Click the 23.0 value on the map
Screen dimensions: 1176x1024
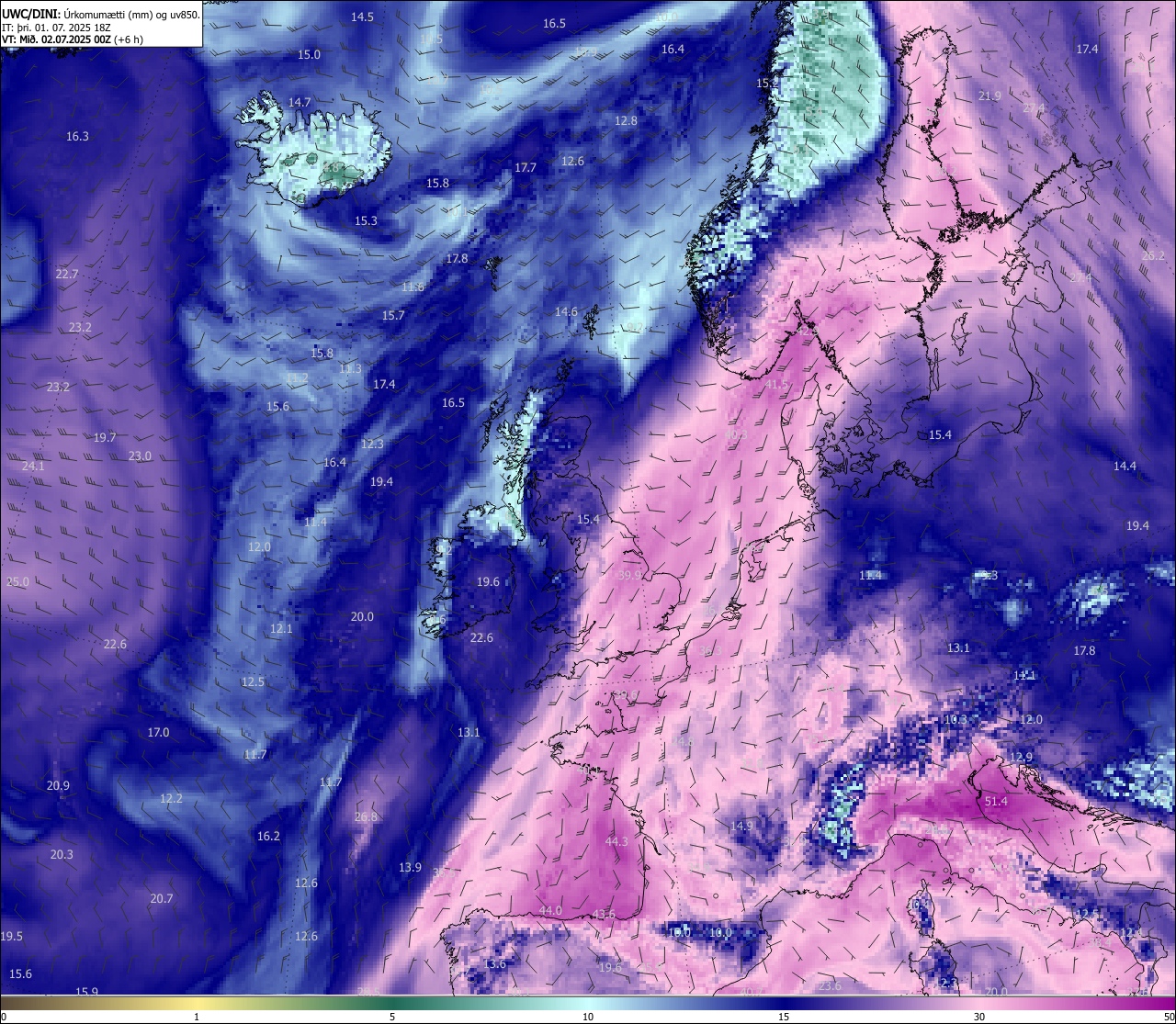140,456
